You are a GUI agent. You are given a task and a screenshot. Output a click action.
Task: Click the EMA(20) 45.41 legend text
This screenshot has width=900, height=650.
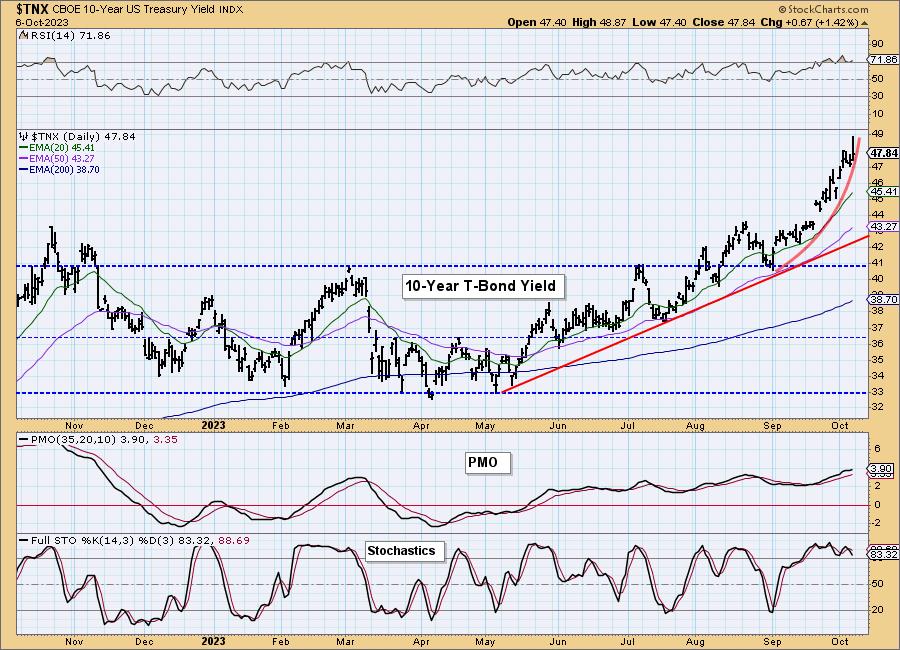(61, 148)
